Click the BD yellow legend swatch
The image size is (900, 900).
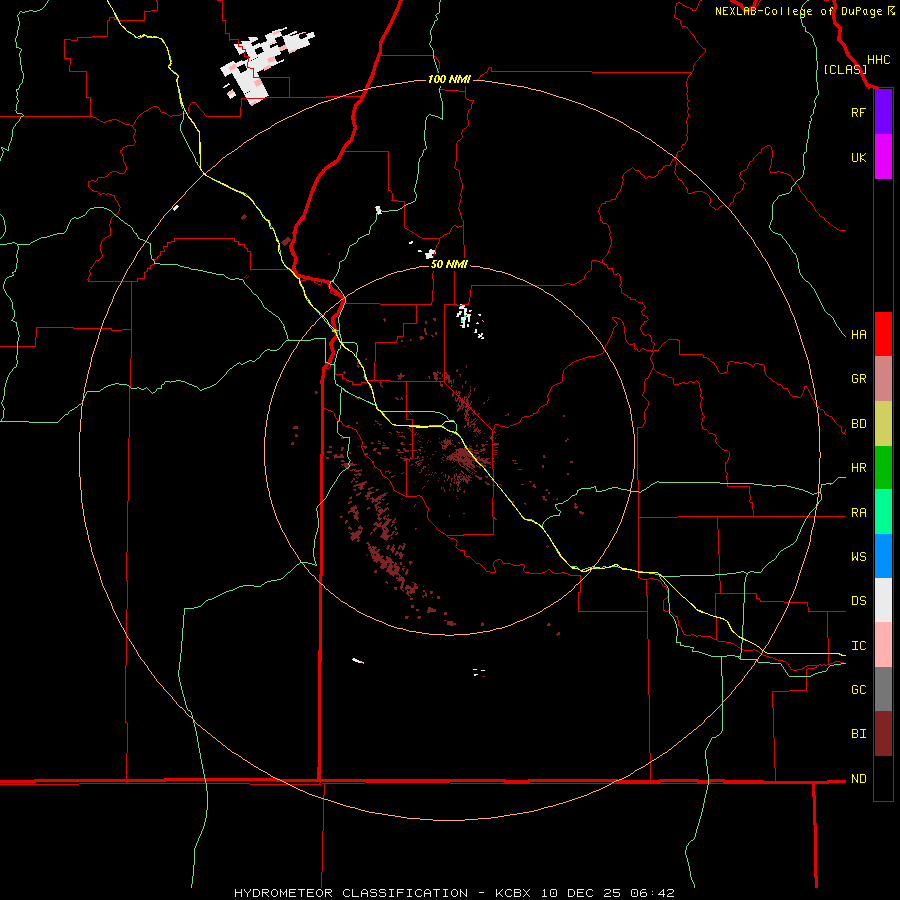[883, 424]
